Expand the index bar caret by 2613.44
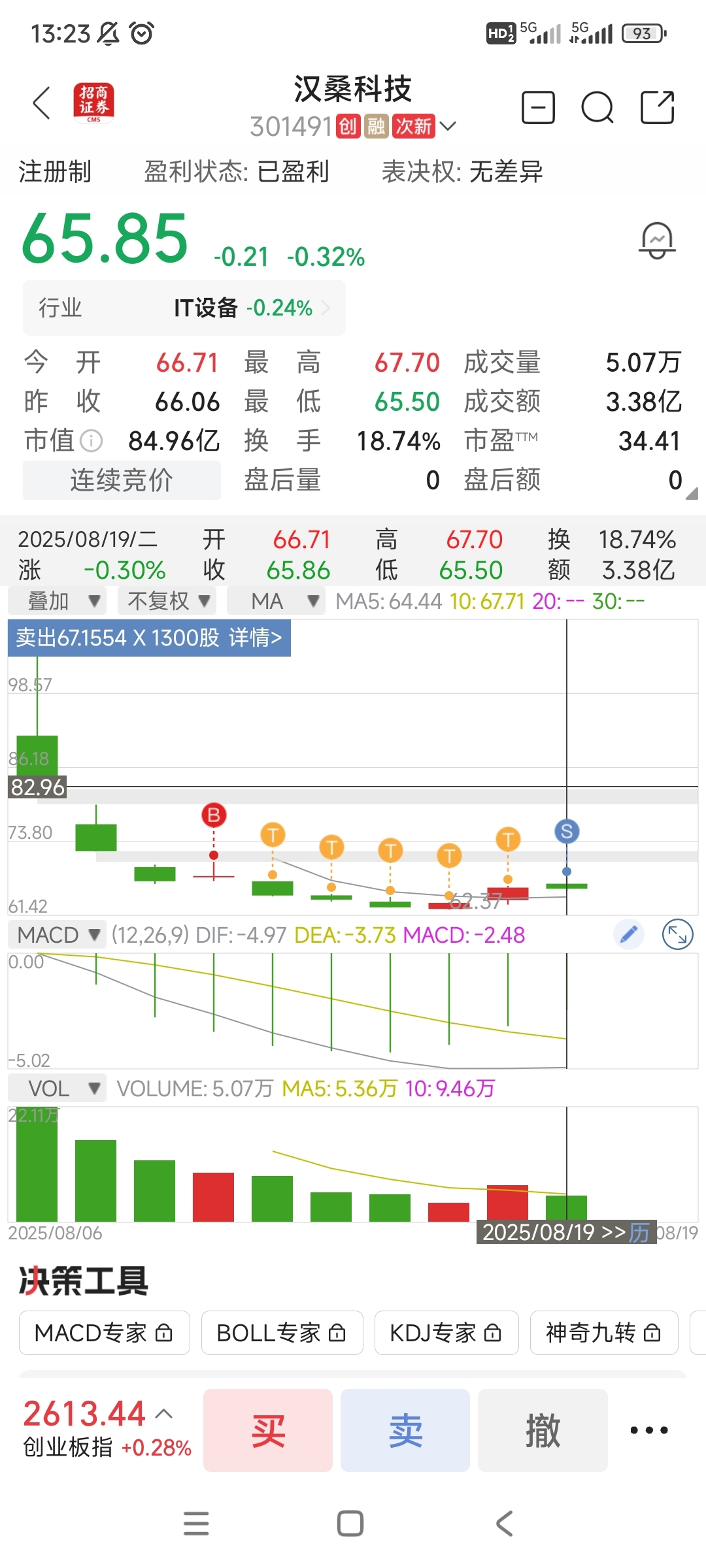The width and height of the screenshot is (706, 1568). point(164,1414)
